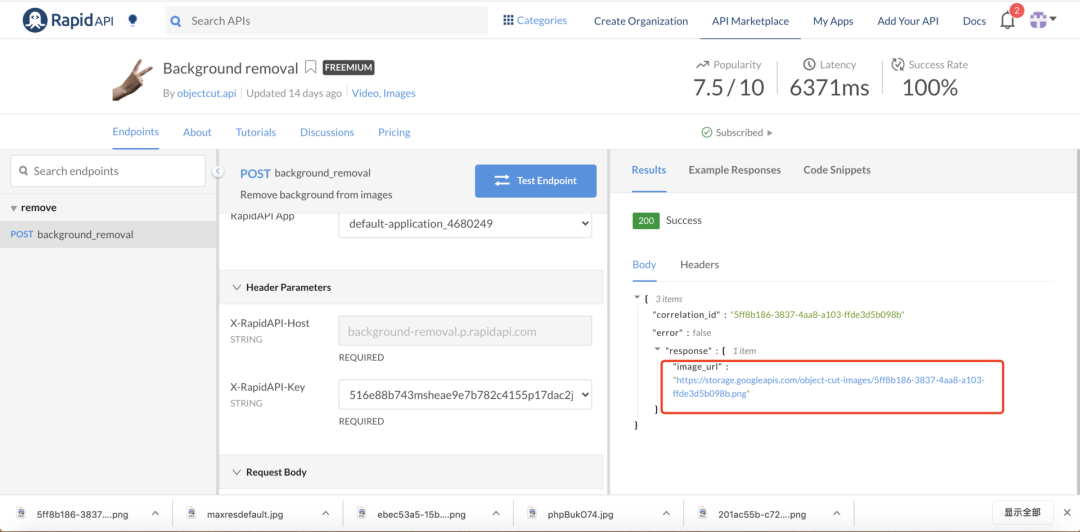Viewport: 1080px width, 532px height.
Task: Bookmark the Background removal API
Action: [x=311, y=68]
